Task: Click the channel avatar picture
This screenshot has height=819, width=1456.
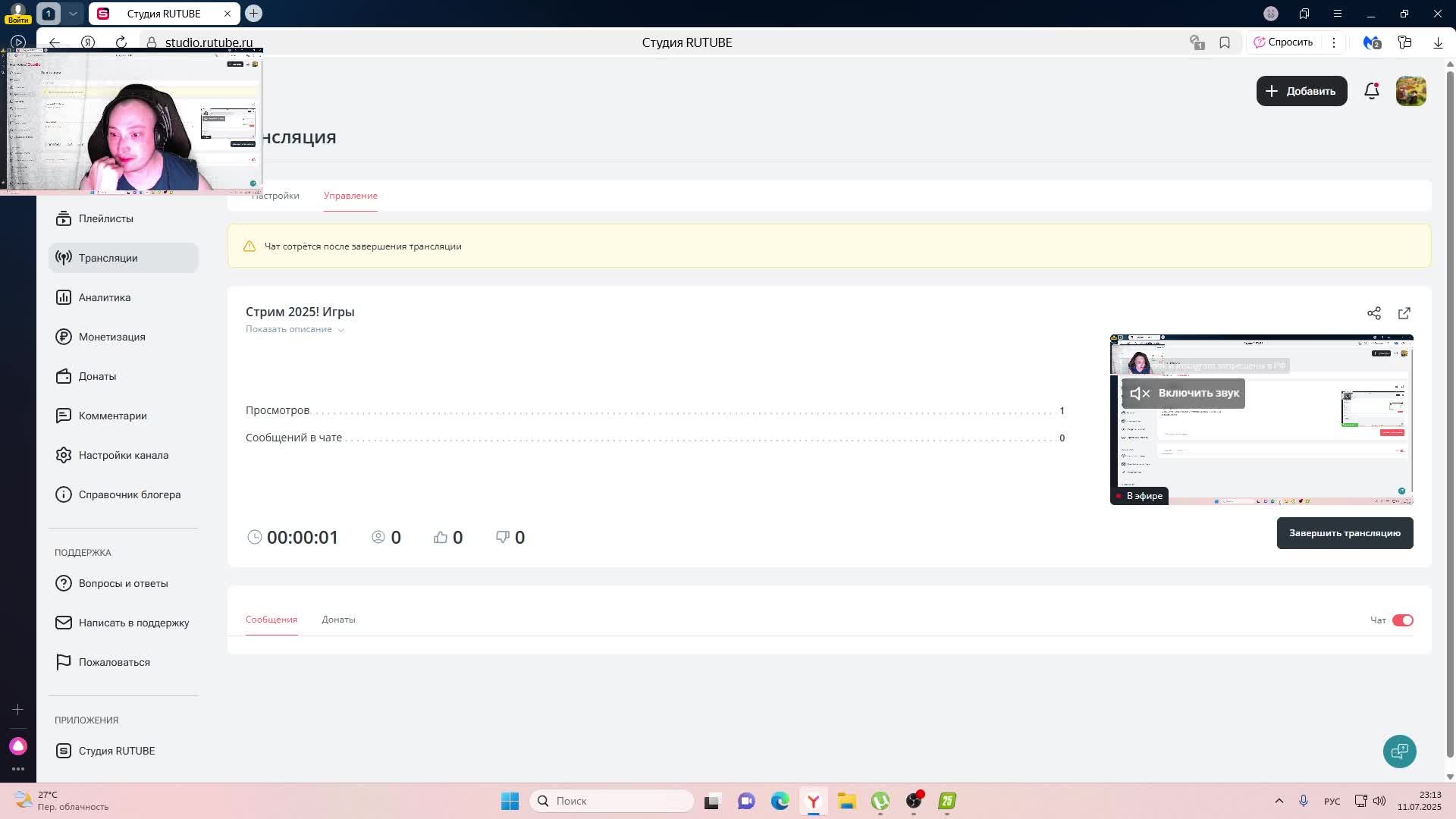Action: click(1410, 91)
